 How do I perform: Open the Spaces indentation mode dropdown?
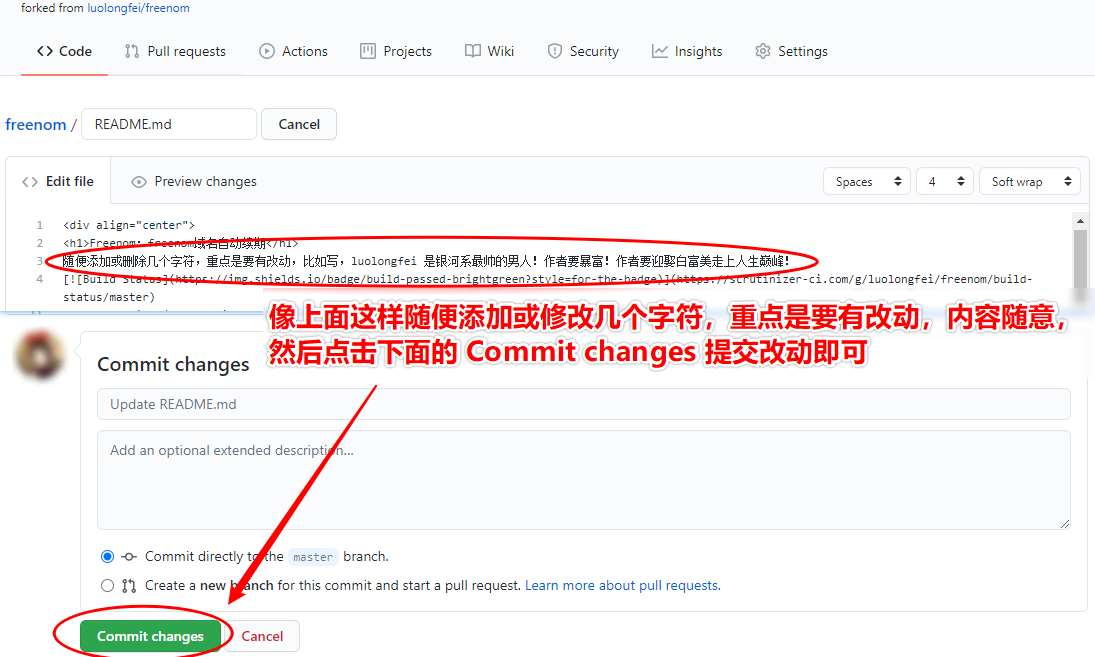coord(866,181)
